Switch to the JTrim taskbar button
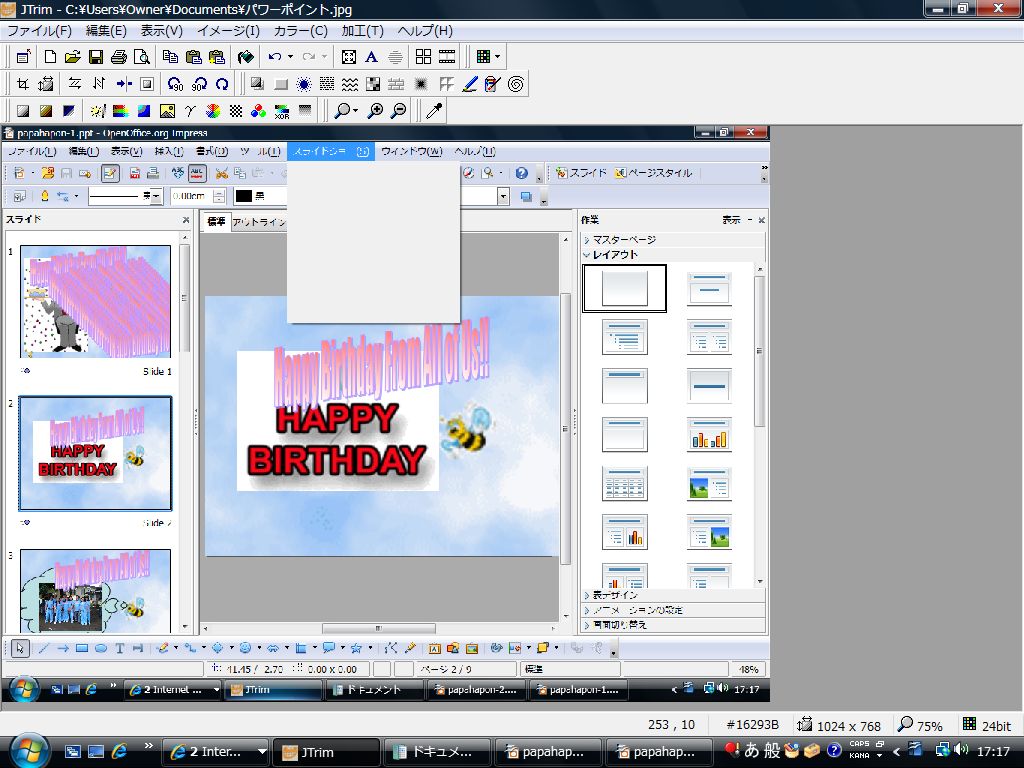The width and height of the screenshot is (1024, 768). pos(325,752)
